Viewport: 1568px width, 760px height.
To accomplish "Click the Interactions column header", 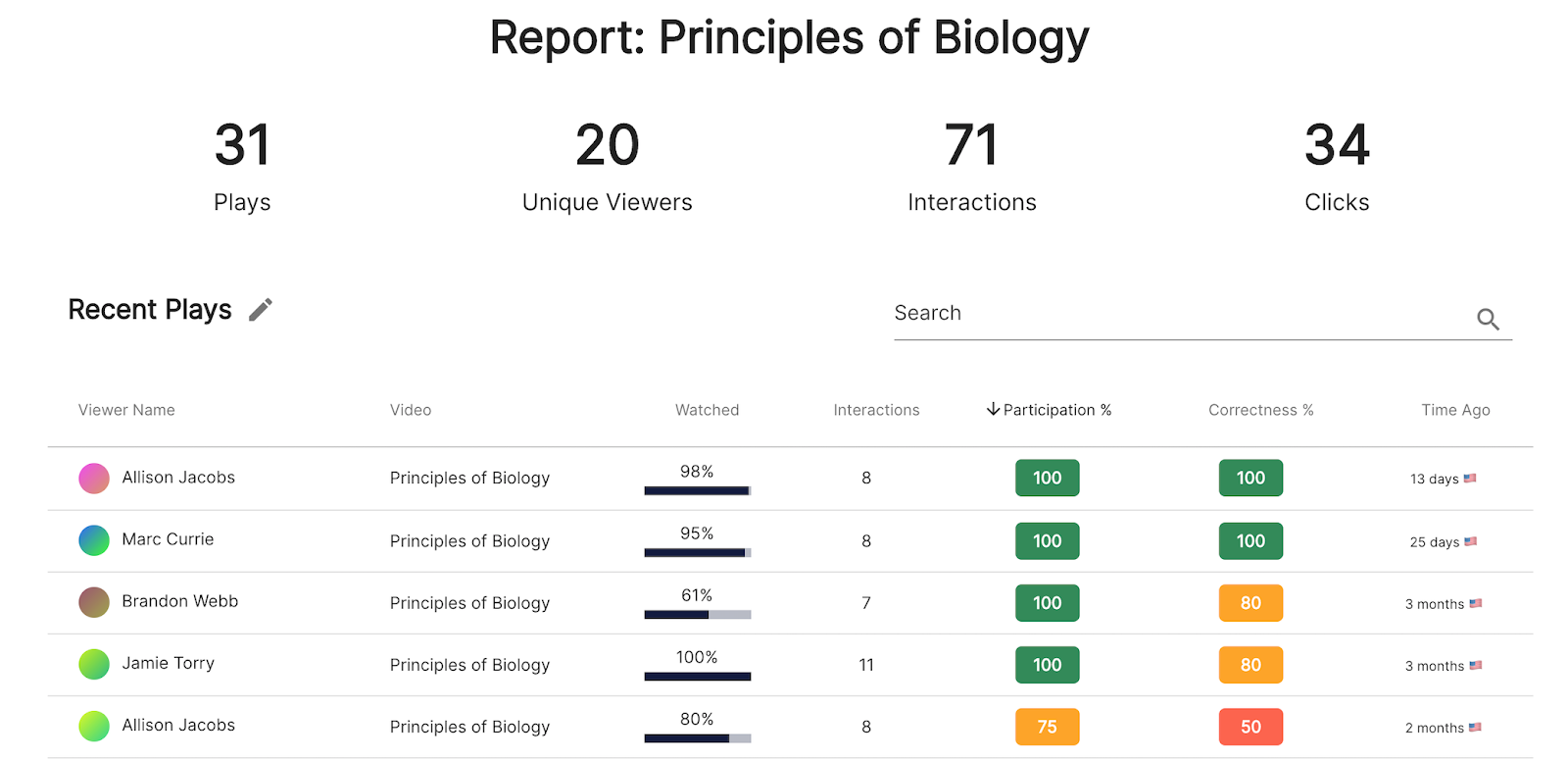I will pos(876,410).
